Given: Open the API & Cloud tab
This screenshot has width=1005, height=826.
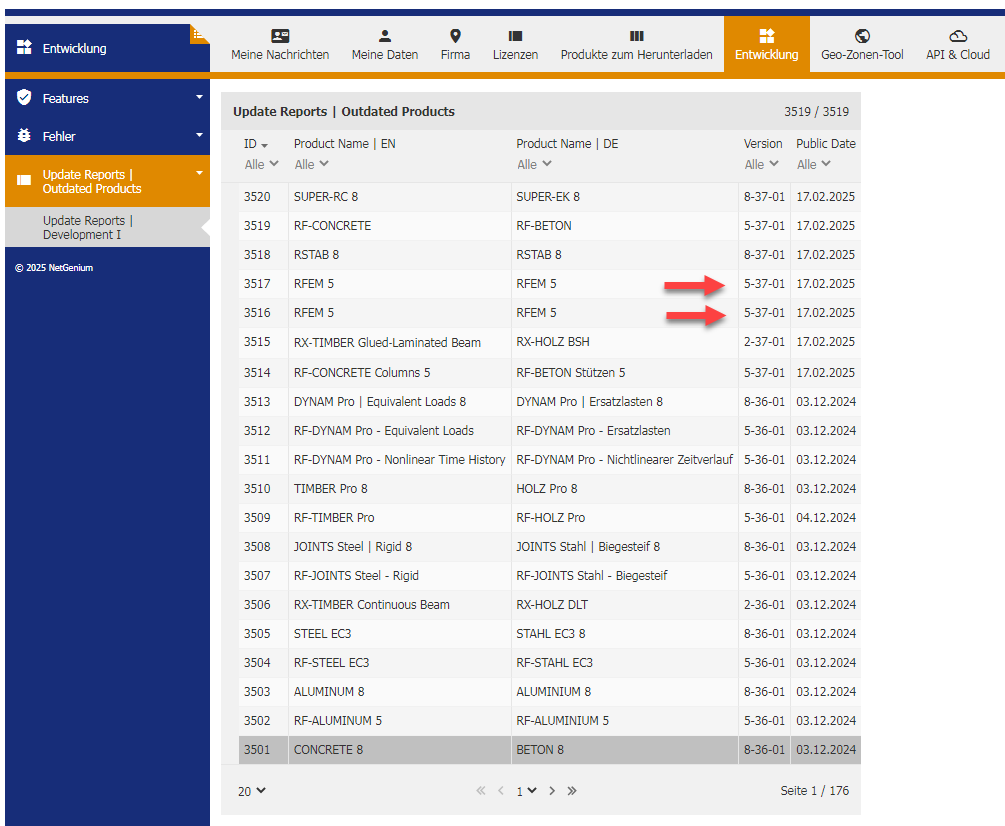Looking at the screenshot, I should 958,44.
